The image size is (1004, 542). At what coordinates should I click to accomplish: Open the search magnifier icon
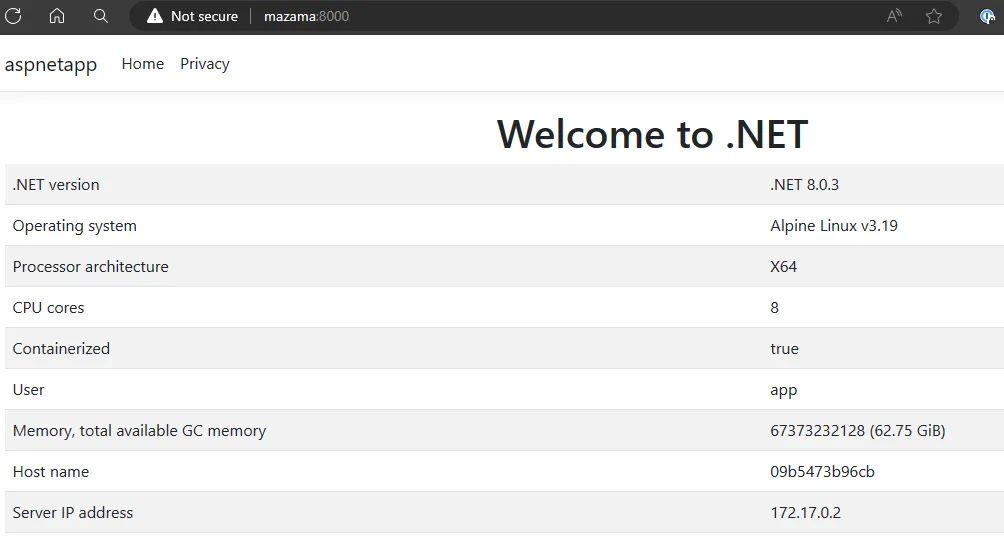point(101,16)
